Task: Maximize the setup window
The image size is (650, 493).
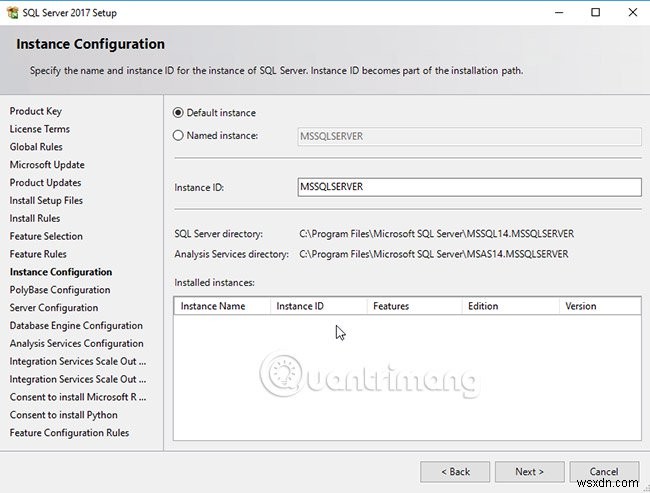Action: tap(595, 12)
